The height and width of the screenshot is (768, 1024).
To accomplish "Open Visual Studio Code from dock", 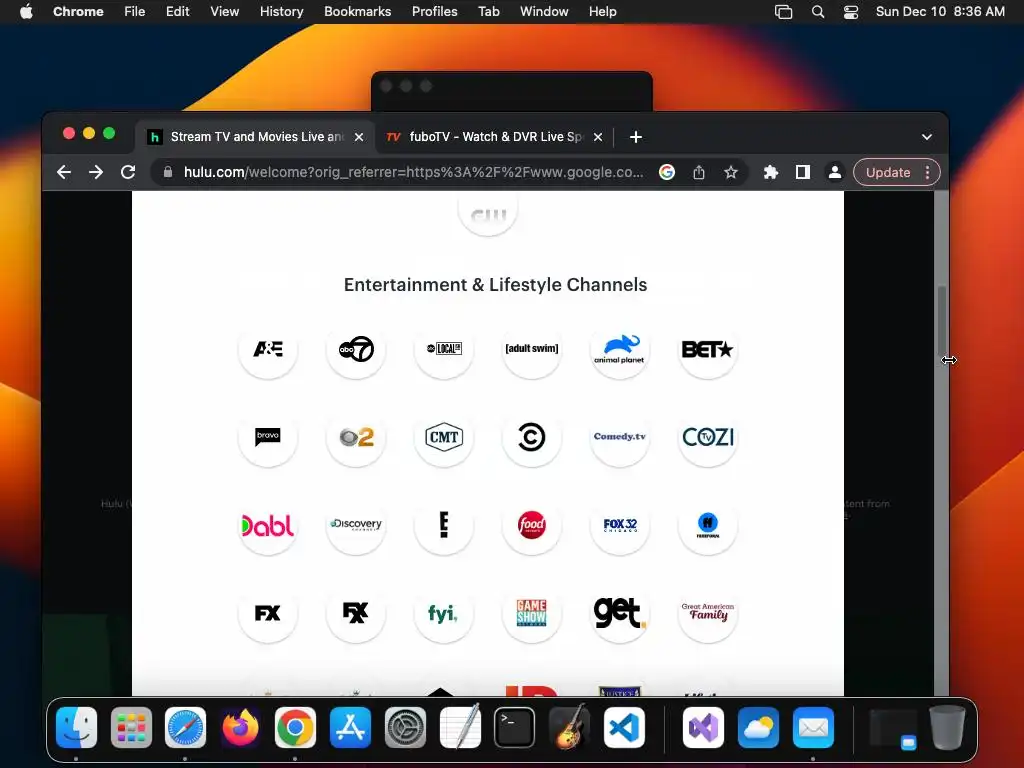I will (624, 727).
